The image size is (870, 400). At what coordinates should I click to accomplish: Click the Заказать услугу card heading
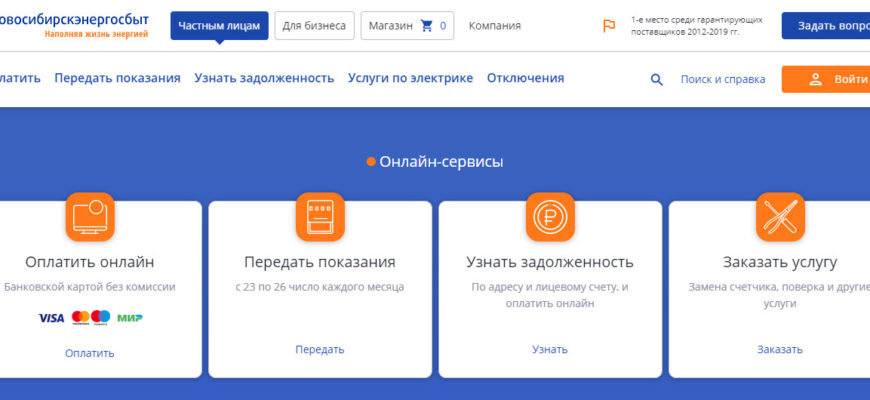[x=780, y=262]
